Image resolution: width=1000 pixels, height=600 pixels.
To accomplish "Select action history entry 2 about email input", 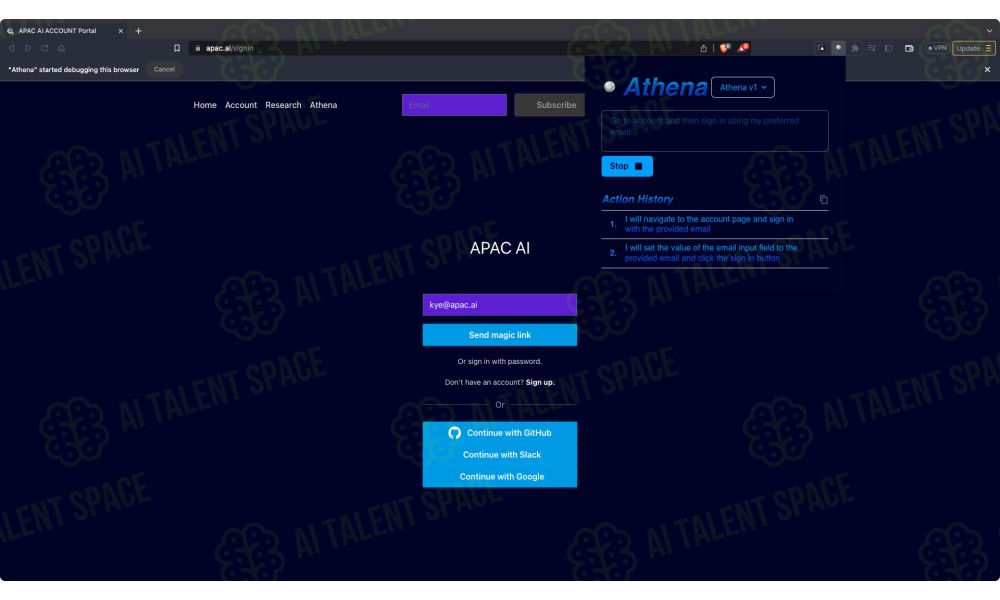I will (x=714, y=253).
